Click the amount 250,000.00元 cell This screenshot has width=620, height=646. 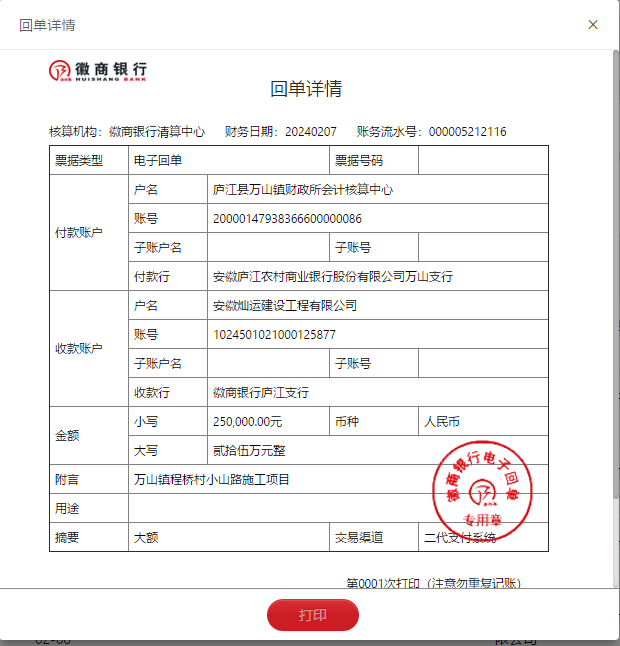tap(248, 422)
